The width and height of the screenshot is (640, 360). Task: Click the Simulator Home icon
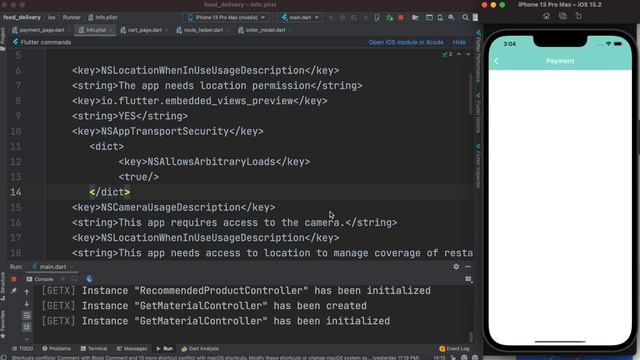[x=546, y=16]
